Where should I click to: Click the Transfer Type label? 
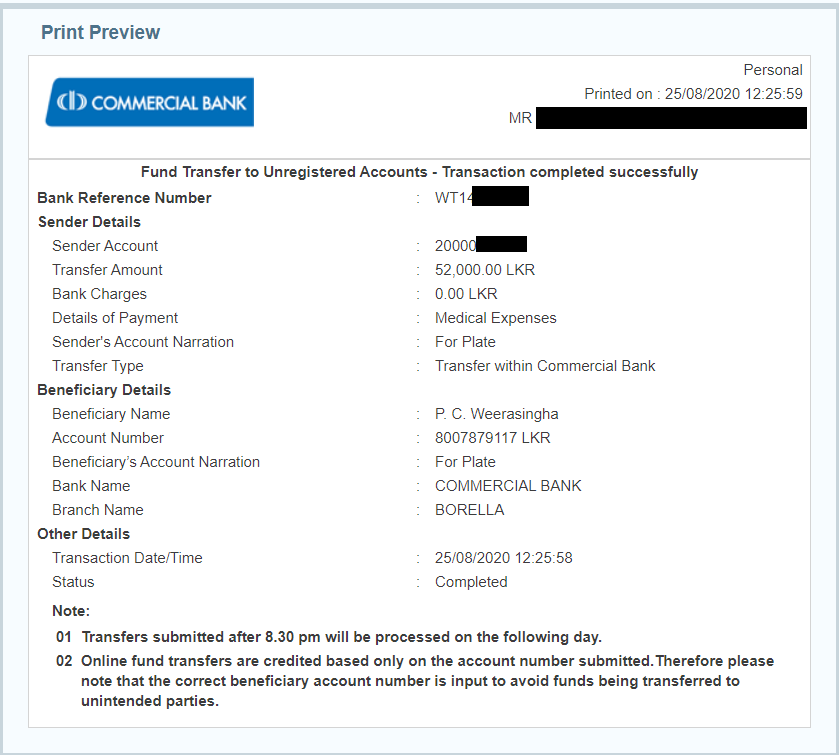(97, 367)
